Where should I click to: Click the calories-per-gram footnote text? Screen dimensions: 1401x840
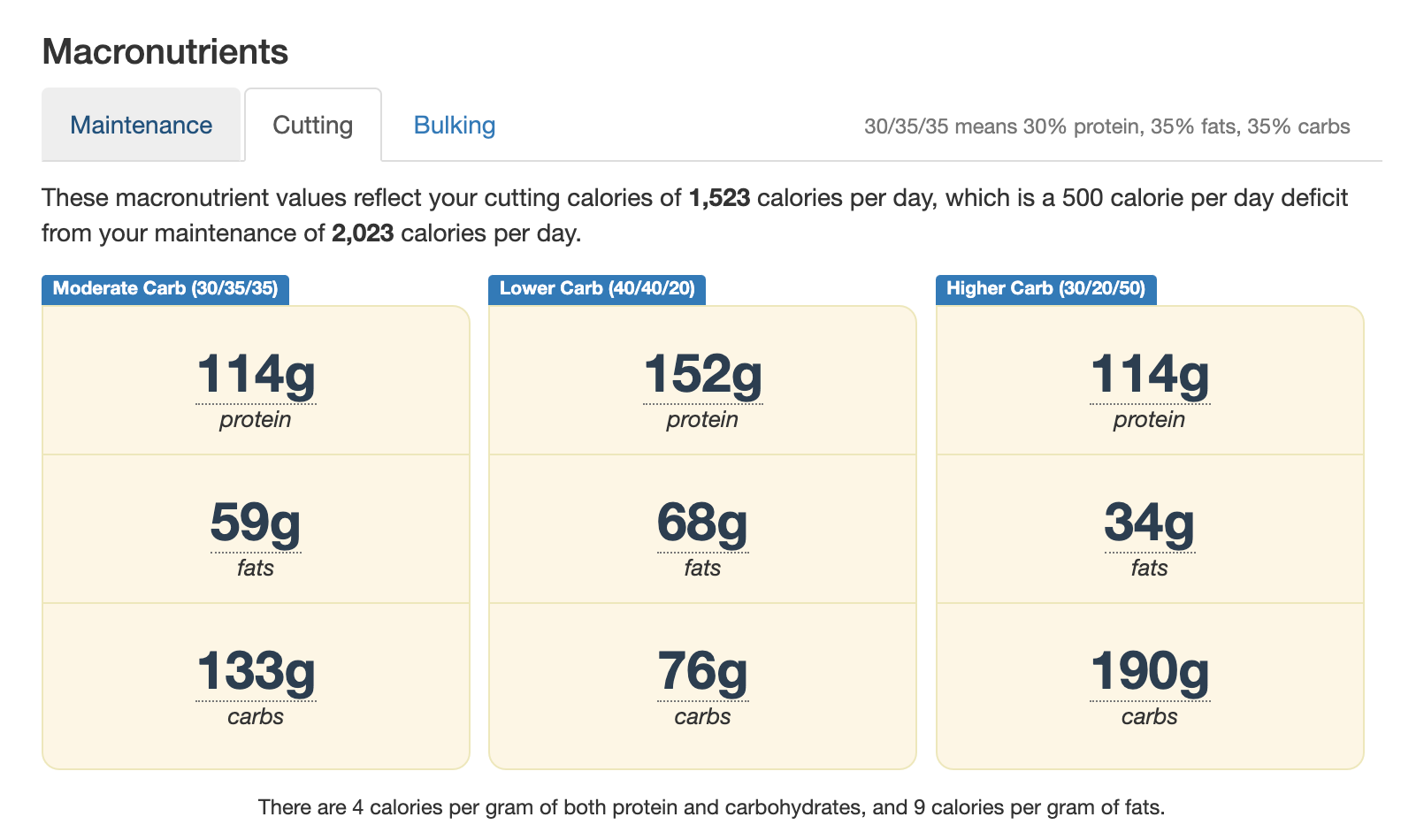pos(711,807)
